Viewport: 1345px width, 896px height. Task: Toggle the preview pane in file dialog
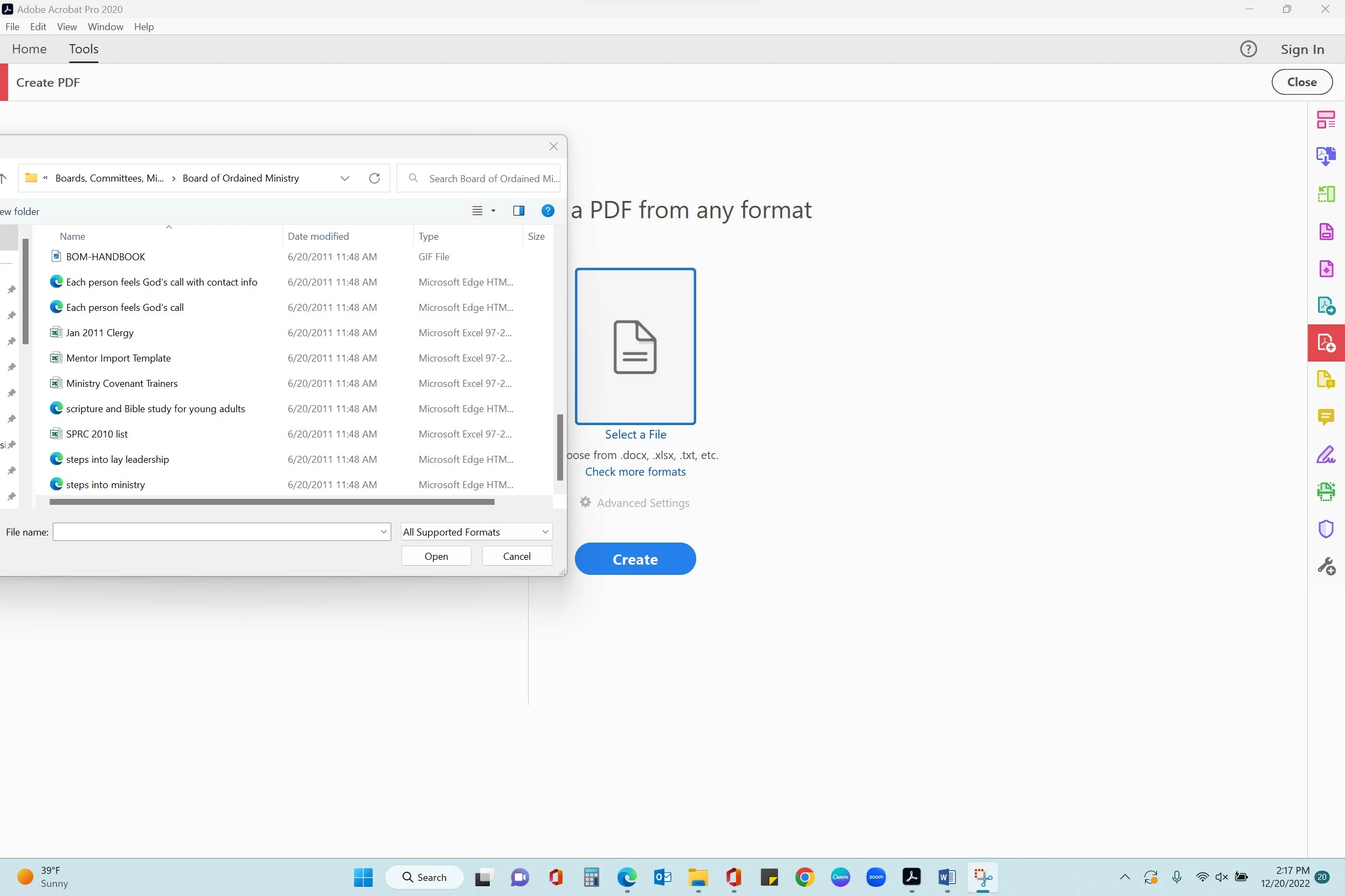pyautogui.click(x=518, y=211)
